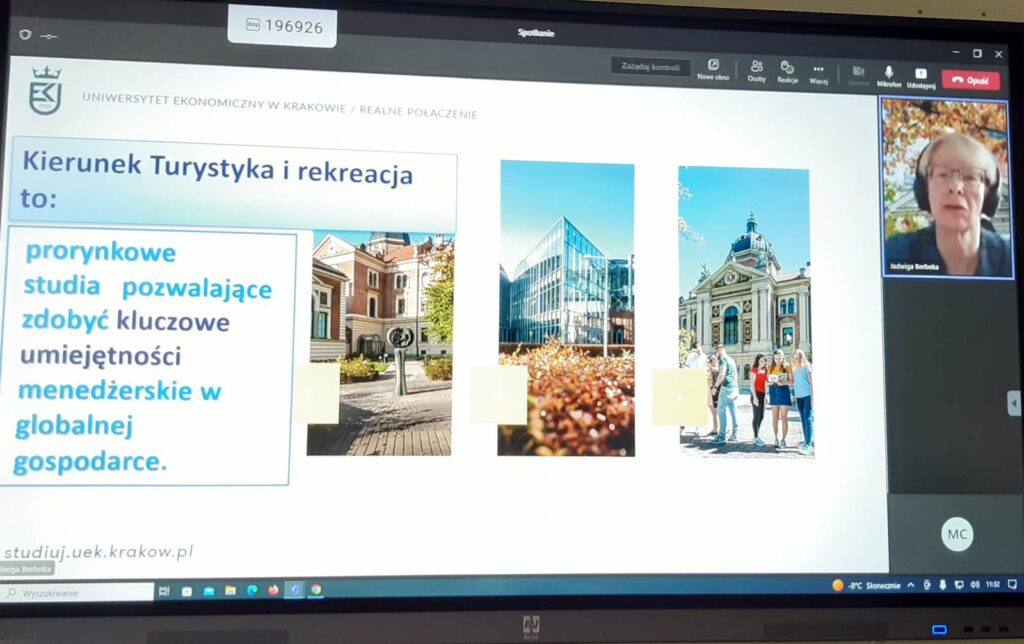
Task: Click the photo of students by domed building
Action: [745, 312]
